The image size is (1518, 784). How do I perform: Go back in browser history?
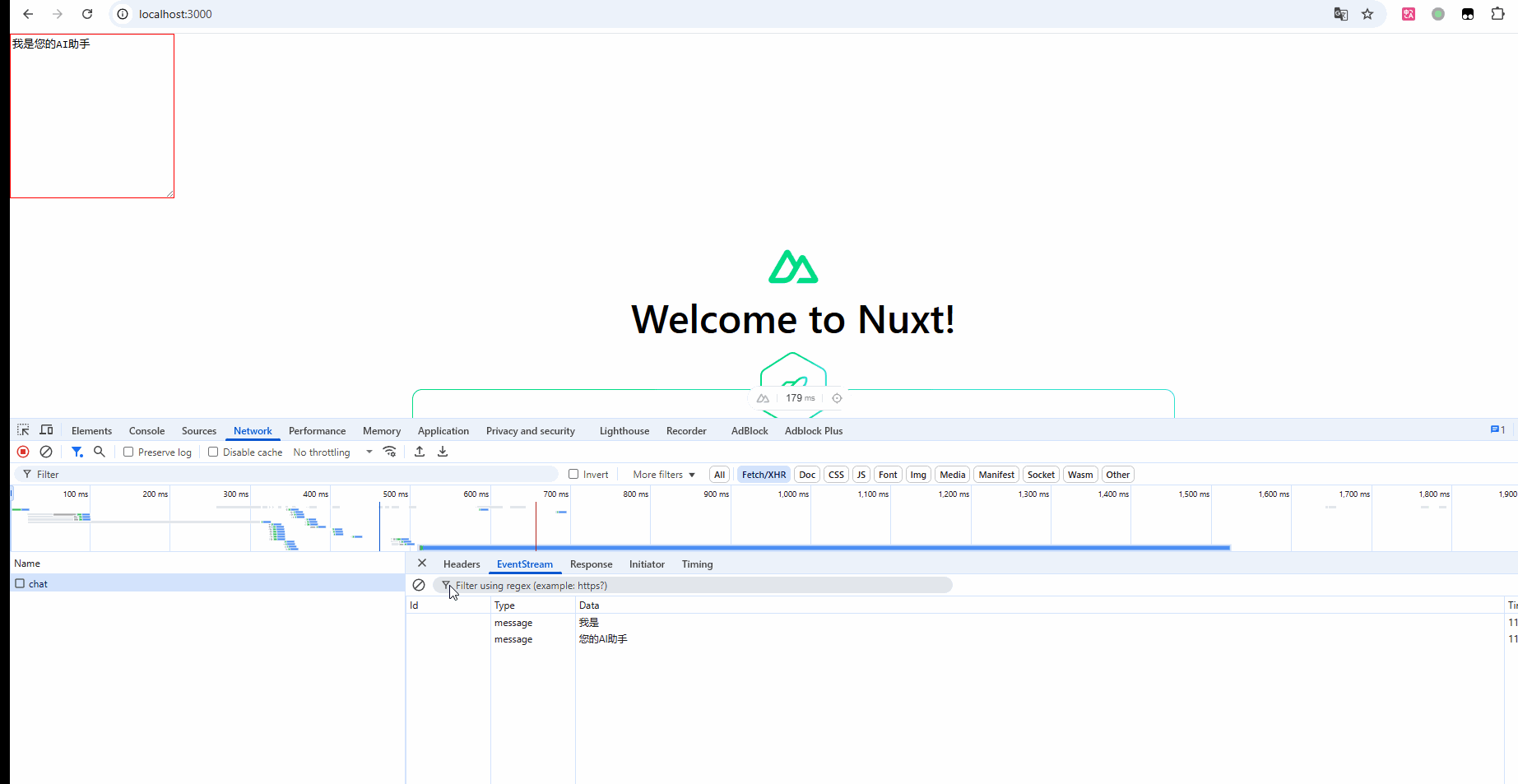click(x=28, y=14)
